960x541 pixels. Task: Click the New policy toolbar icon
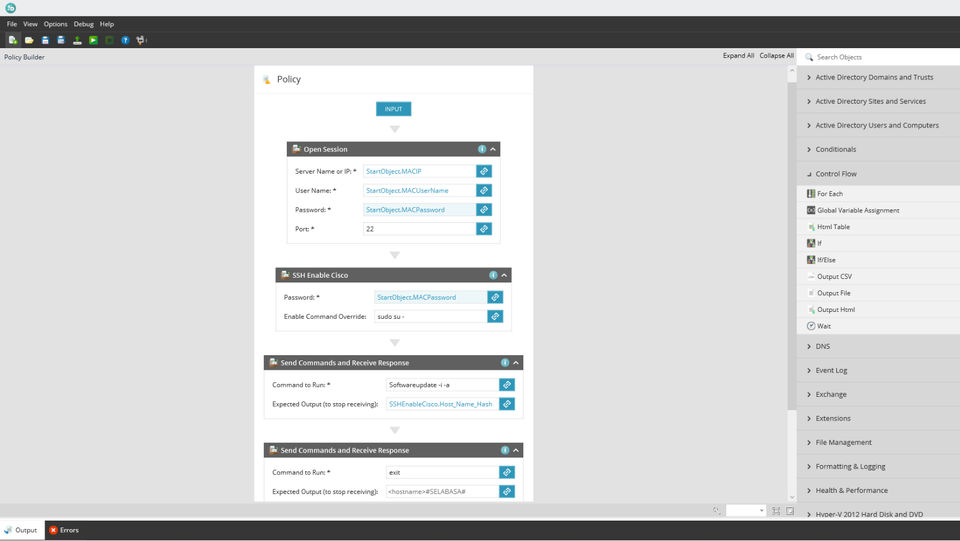[12, 40]
